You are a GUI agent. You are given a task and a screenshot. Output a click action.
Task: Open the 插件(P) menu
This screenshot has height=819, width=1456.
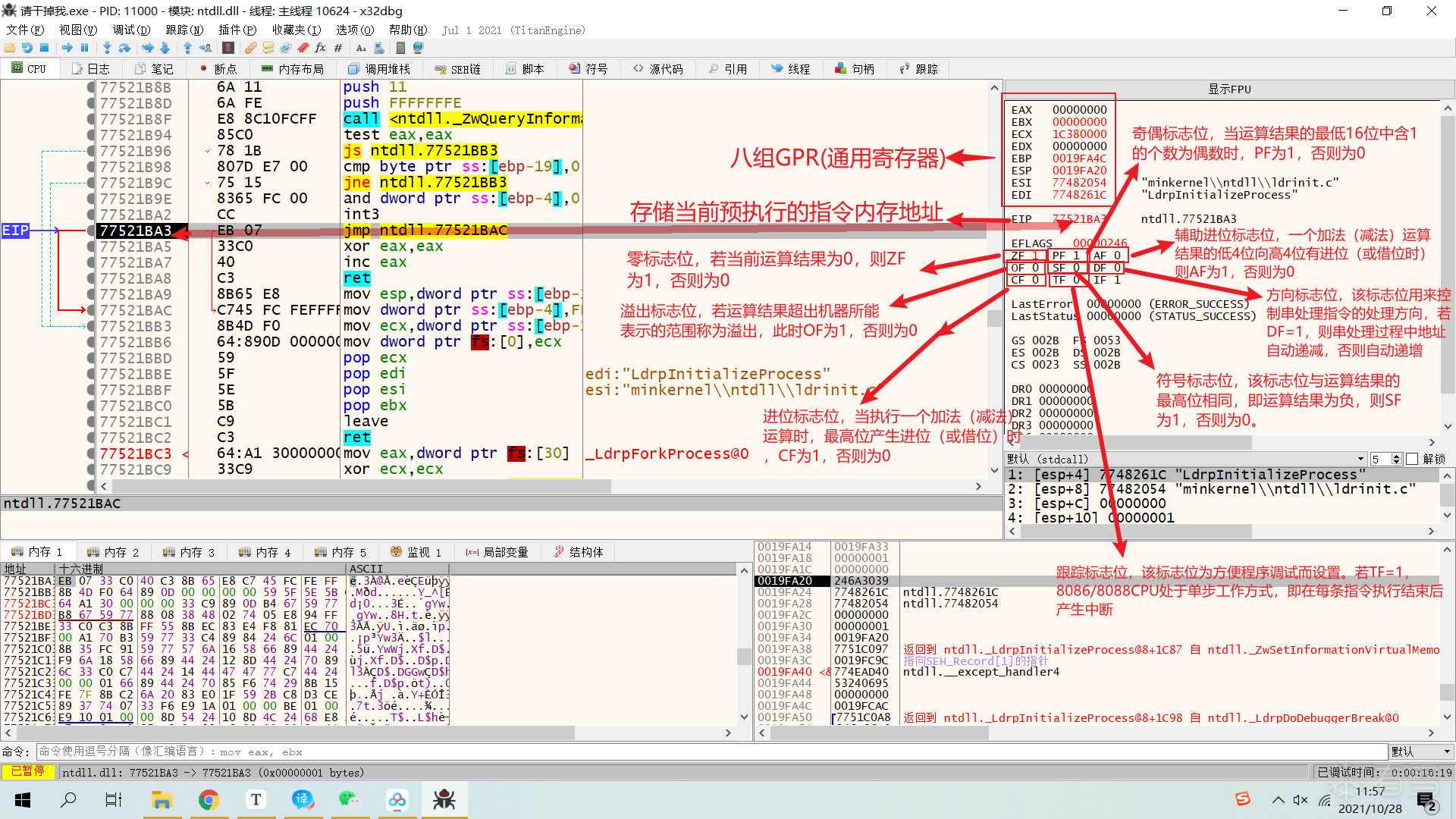tap(237, 30)
